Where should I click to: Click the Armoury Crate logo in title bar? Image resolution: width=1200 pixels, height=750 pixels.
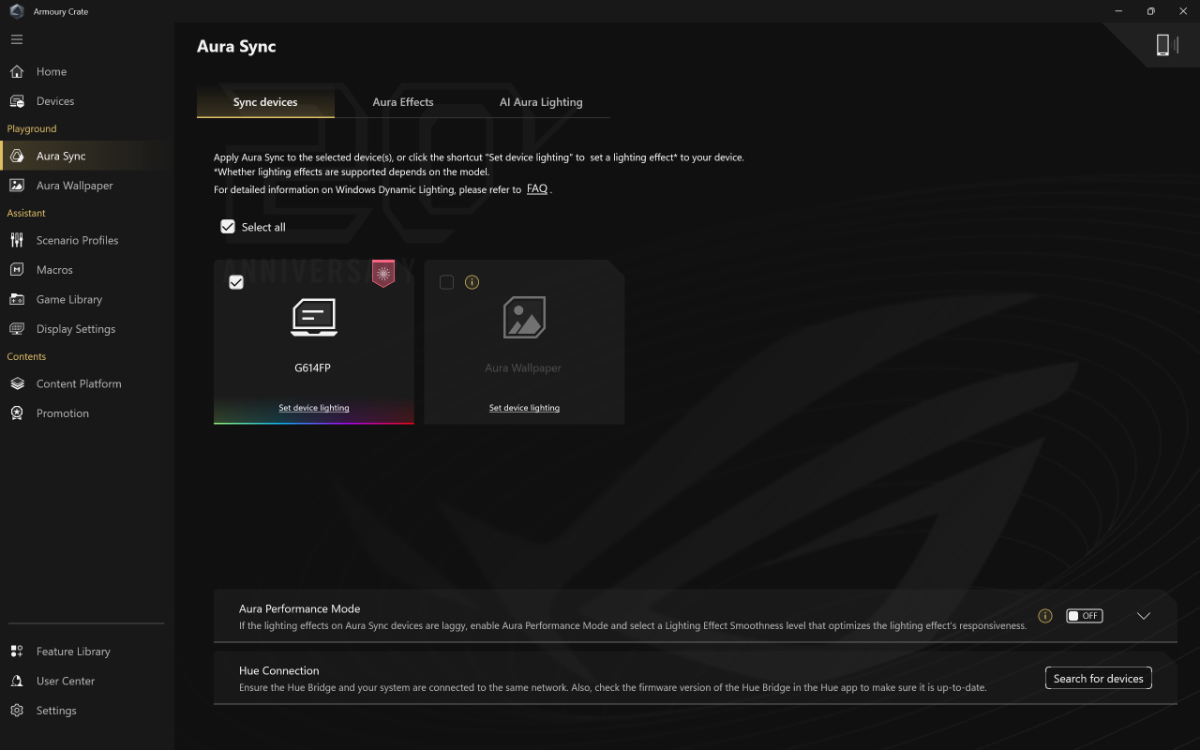16,11
